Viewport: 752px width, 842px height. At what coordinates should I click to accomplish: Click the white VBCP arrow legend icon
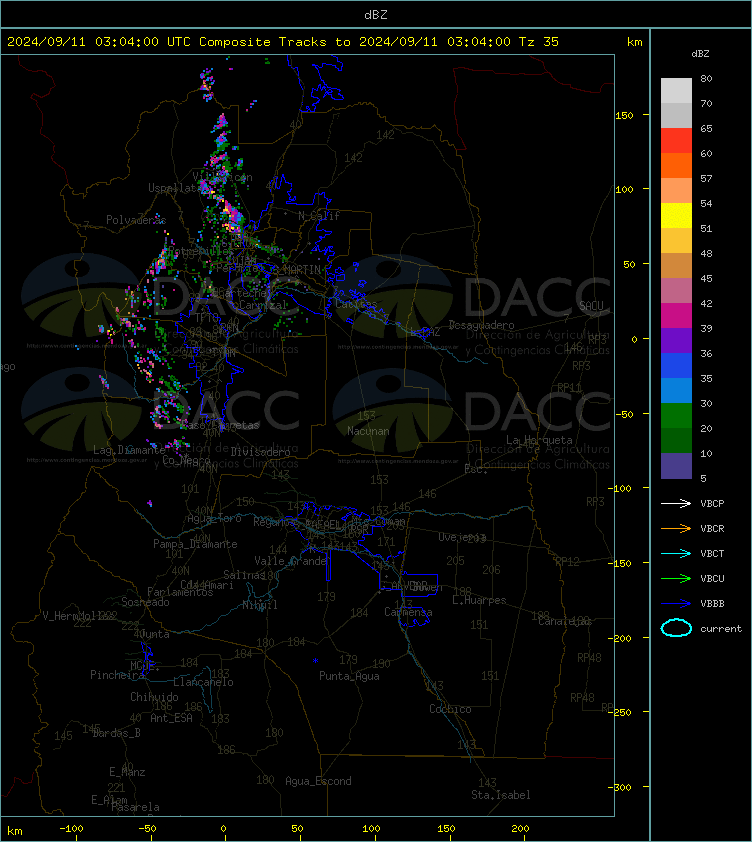[676, 503]
